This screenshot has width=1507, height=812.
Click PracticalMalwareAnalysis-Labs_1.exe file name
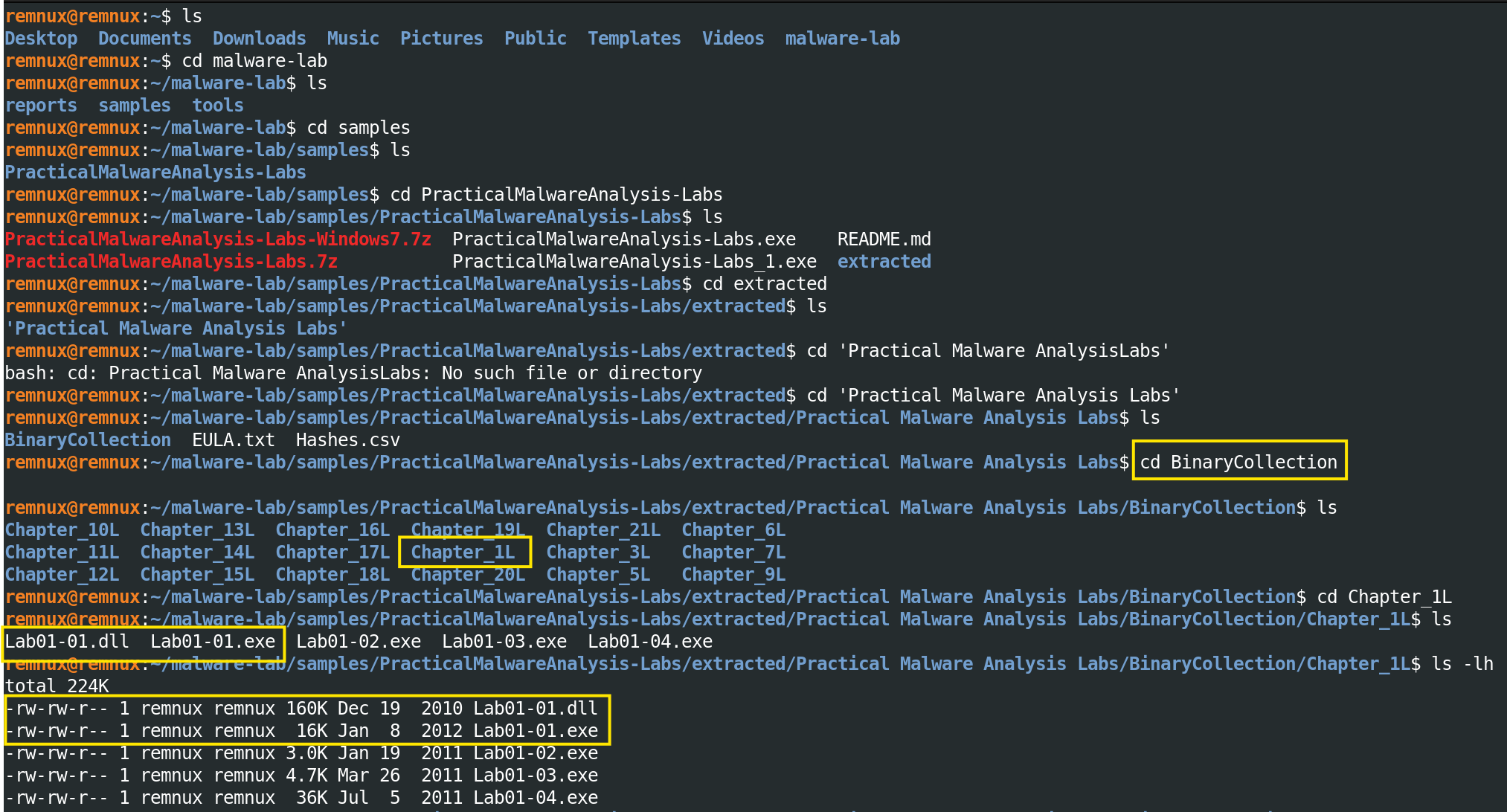tap(634, 262)
